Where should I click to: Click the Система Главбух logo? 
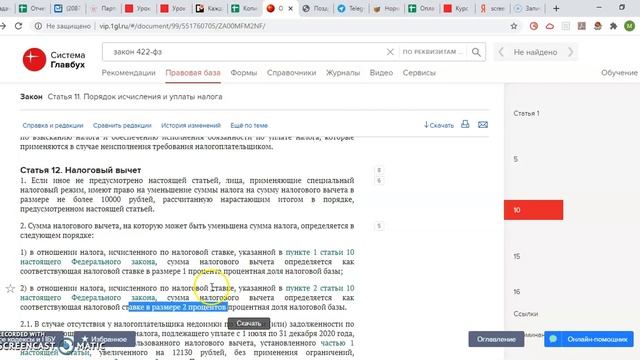[54, 60]
